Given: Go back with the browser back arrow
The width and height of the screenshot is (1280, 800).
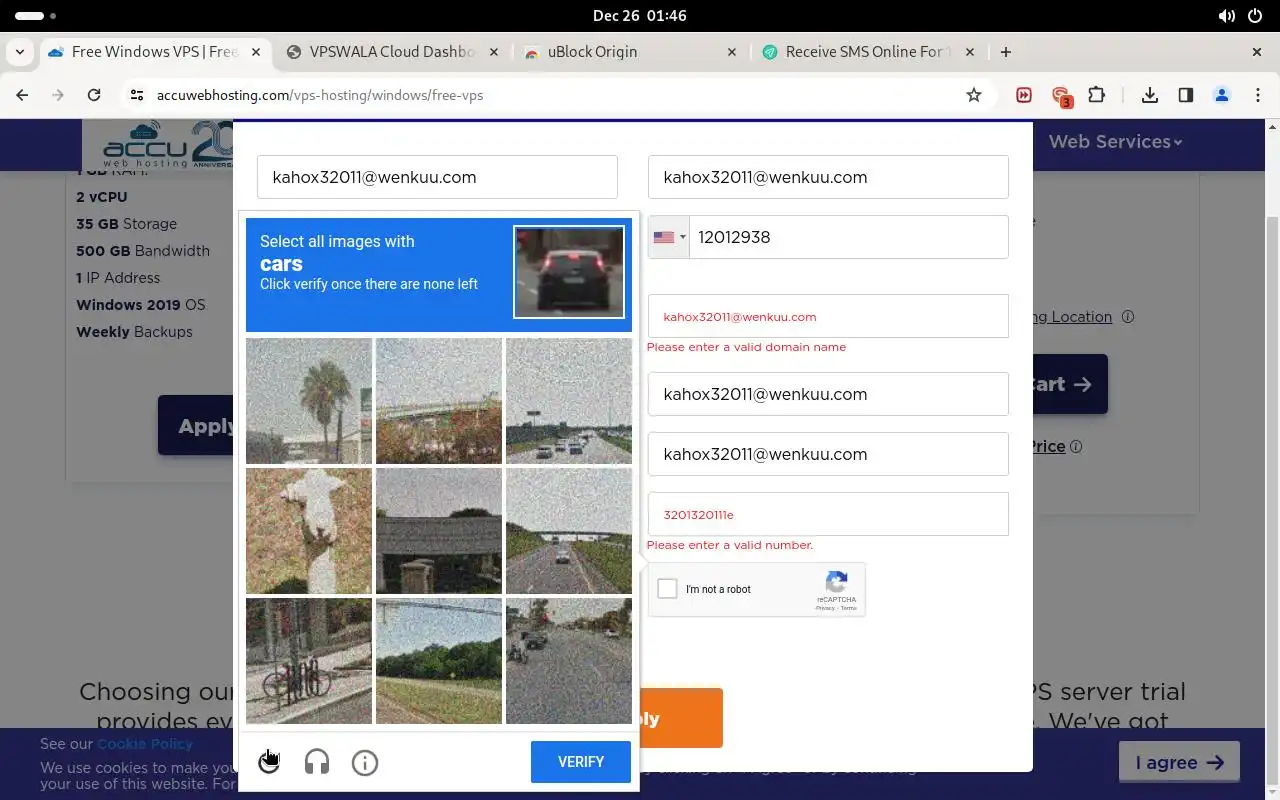Looking at the screenshot, I should pyautogui.click(x=22, y=95).
